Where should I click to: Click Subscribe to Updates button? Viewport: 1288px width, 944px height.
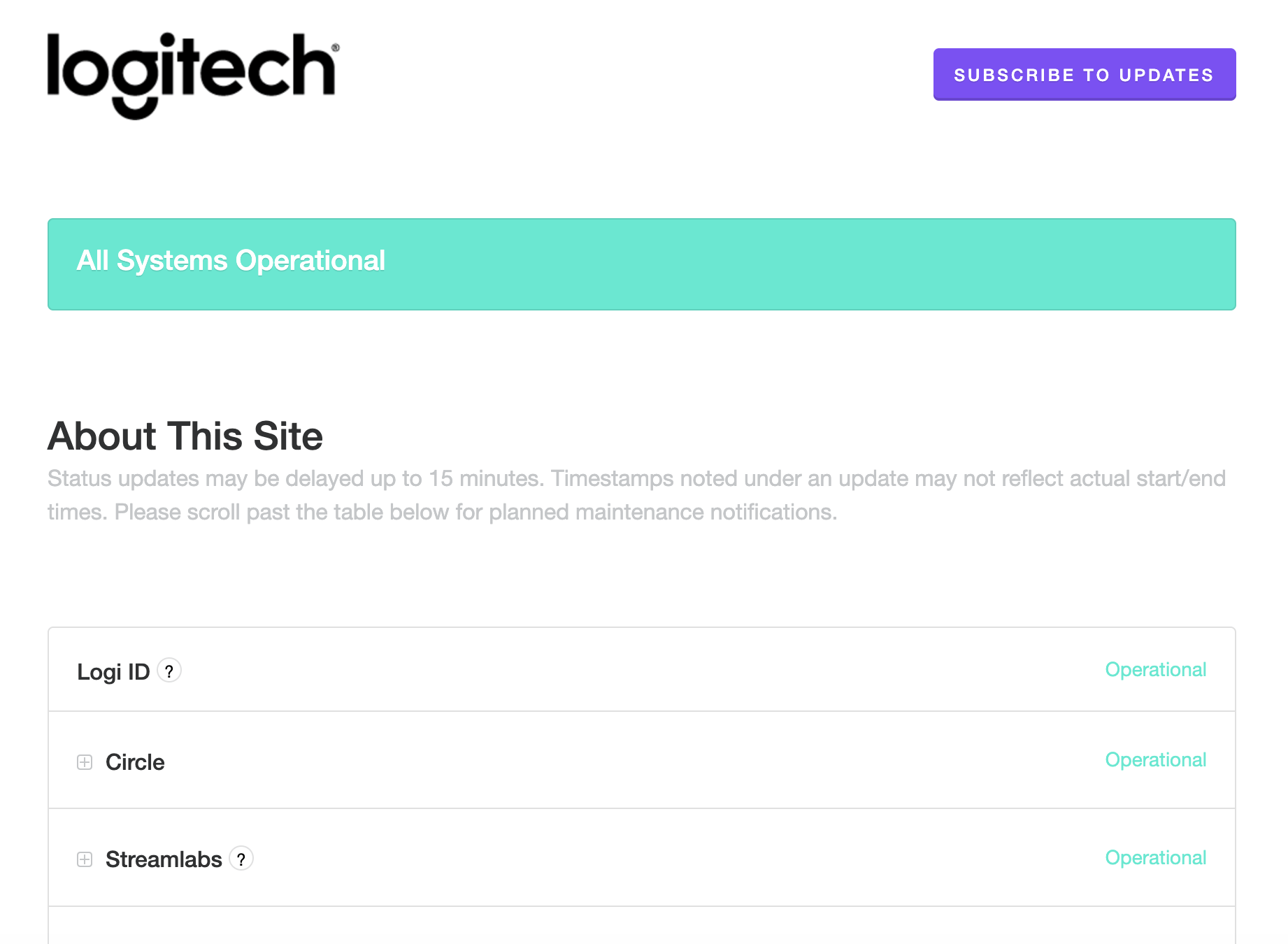tap(1084, 75)
